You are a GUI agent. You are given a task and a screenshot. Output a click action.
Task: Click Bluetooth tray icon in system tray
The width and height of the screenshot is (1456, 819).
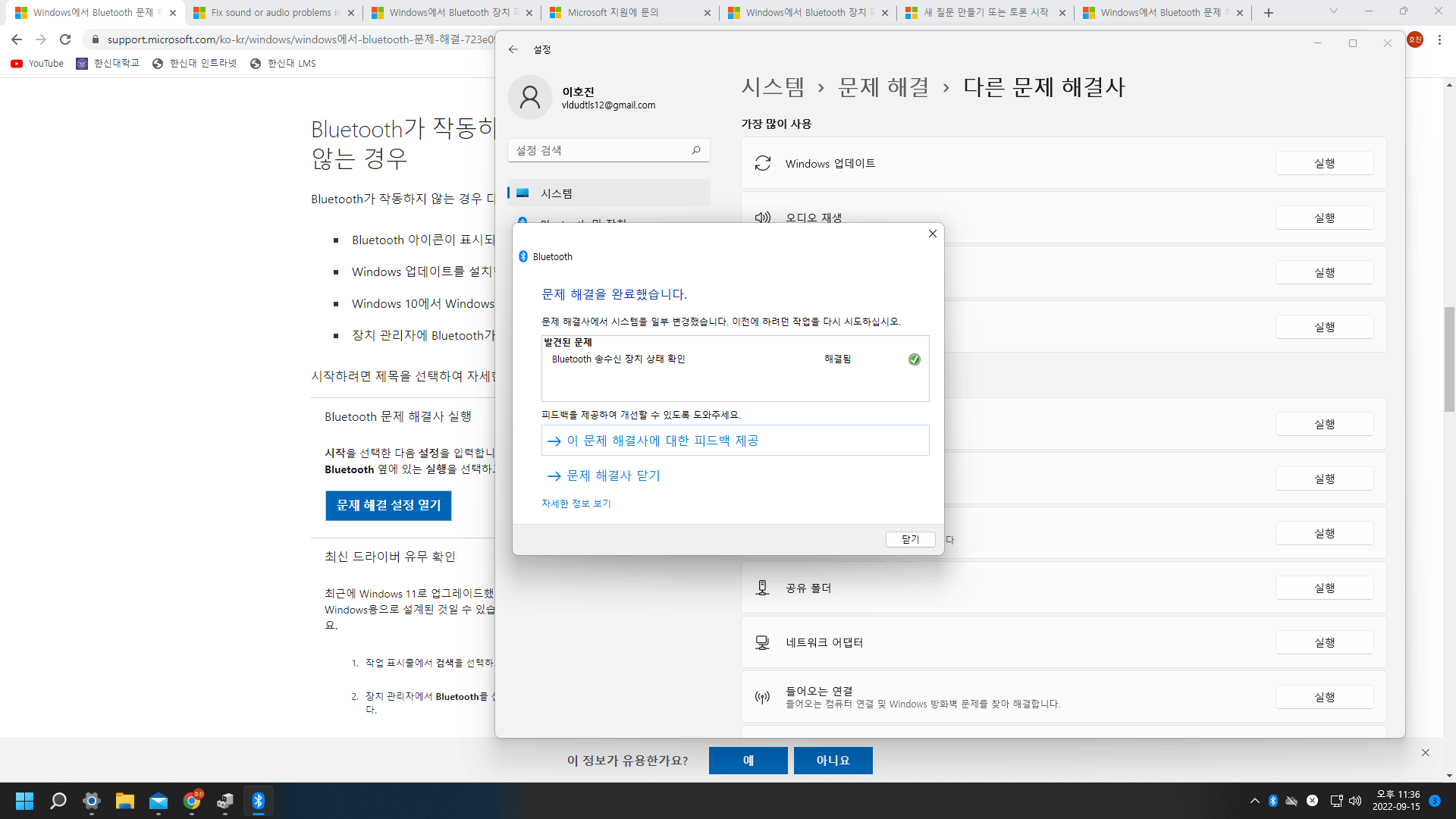coord(1273,801)
